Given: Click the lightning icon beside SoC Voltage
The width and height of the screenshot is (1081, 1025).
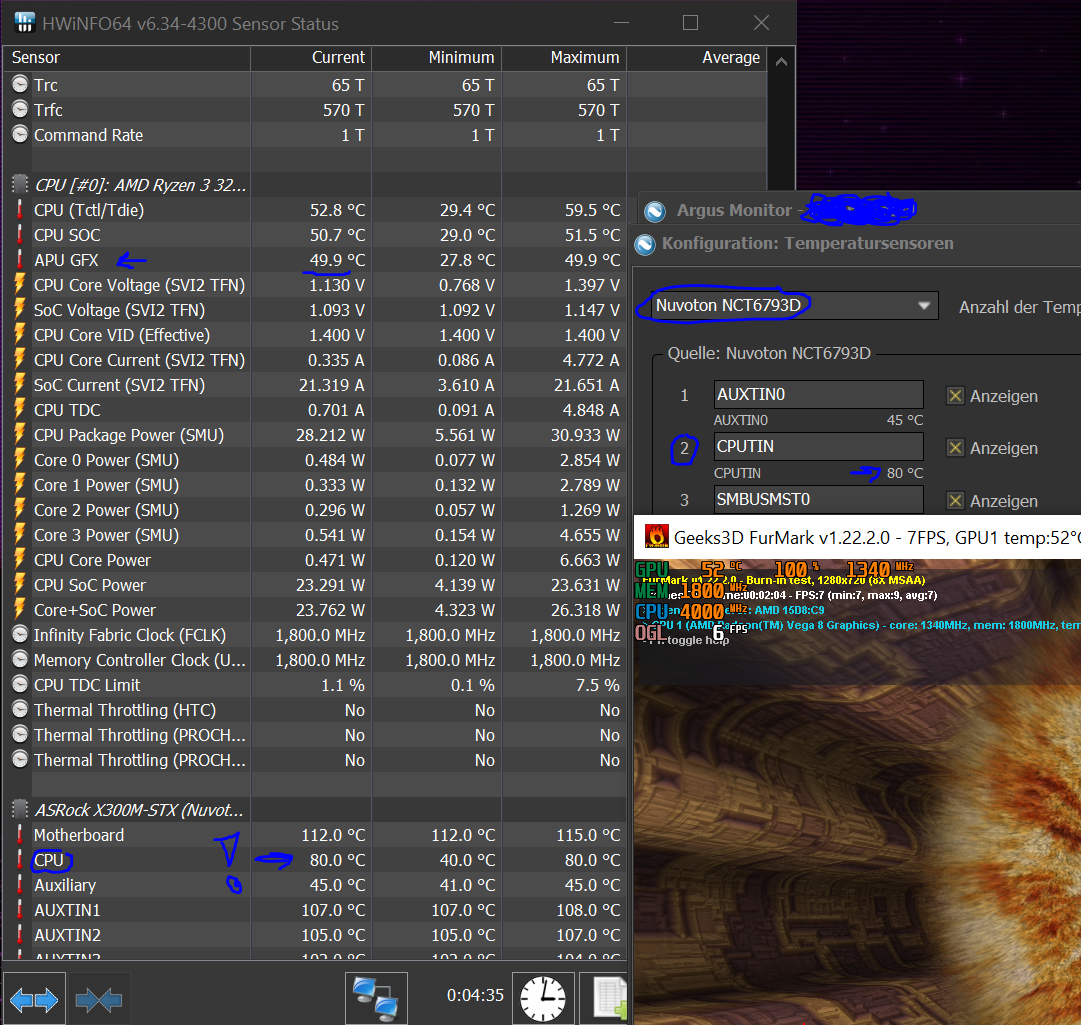Looking at the screenshot, I should (19, 309).
